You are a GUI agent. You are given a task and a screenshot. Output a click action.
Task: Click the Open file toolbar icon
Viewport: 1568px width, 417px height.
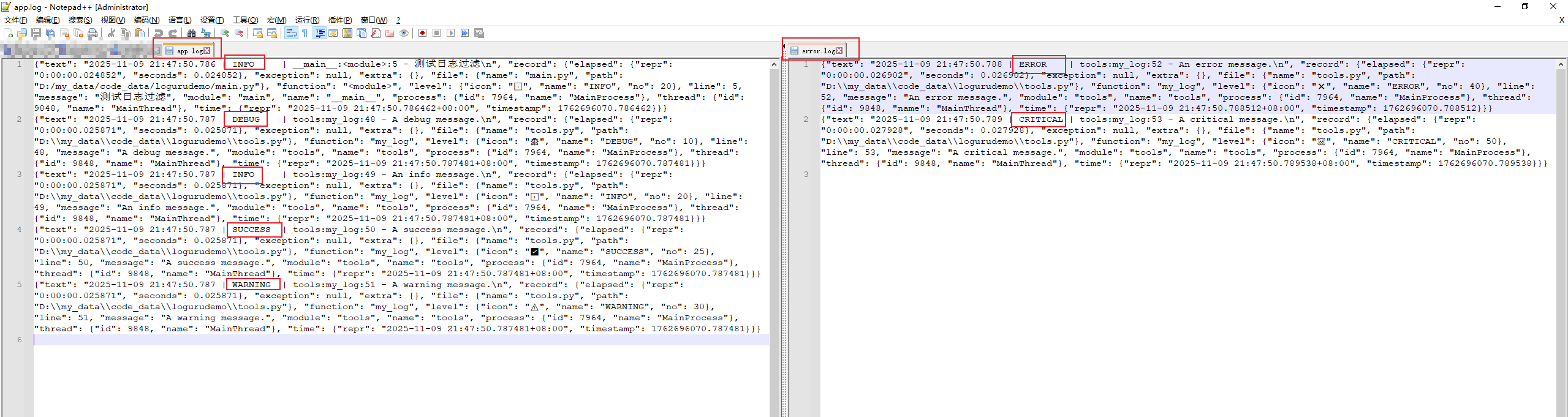pos(22,33)
